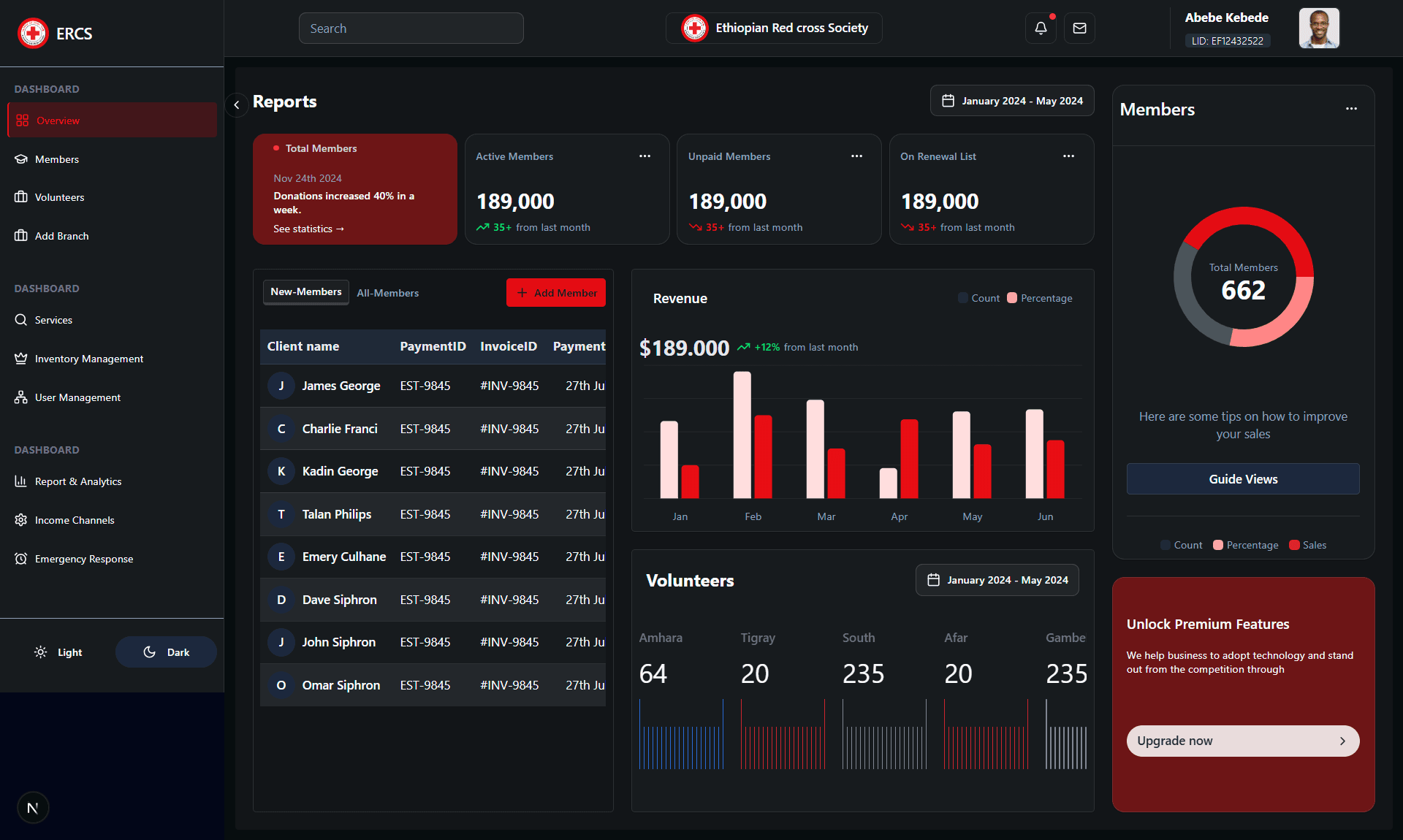Click into the Search field
Viewport: 1403px width, 840px height.
(411, 28)
